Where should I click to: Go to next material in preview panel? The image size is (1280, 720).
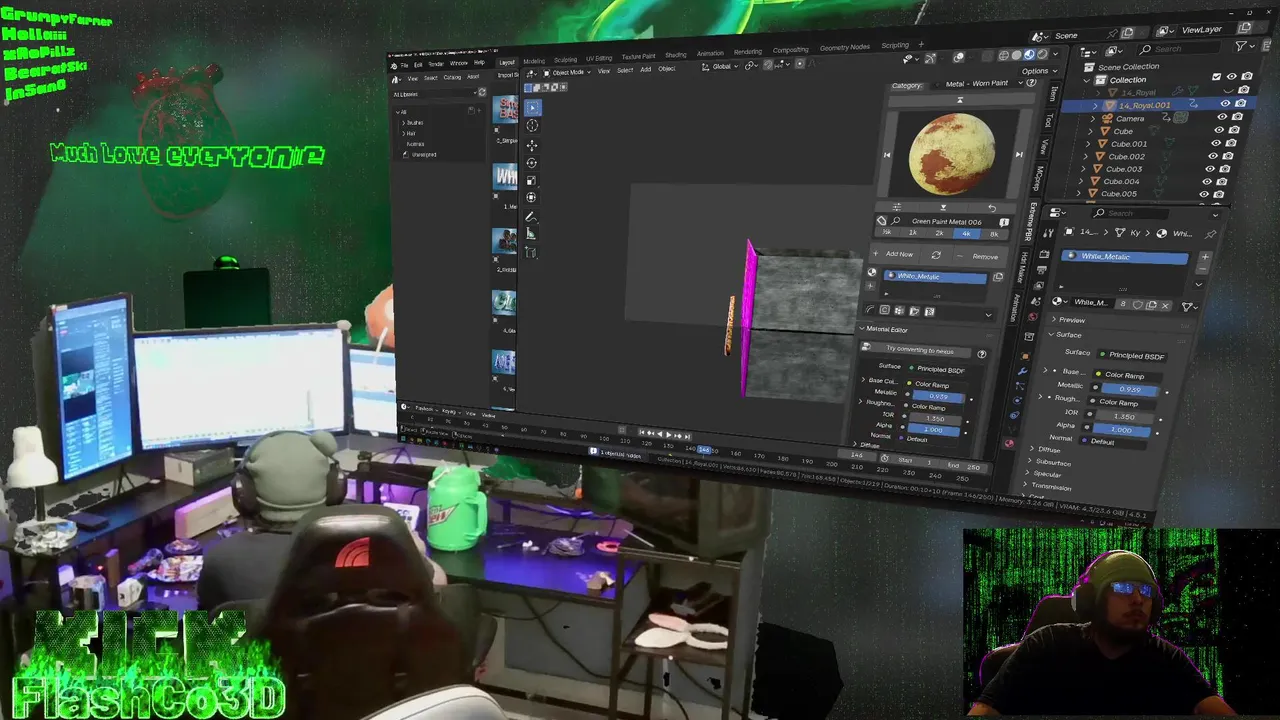pos(1018,154)
